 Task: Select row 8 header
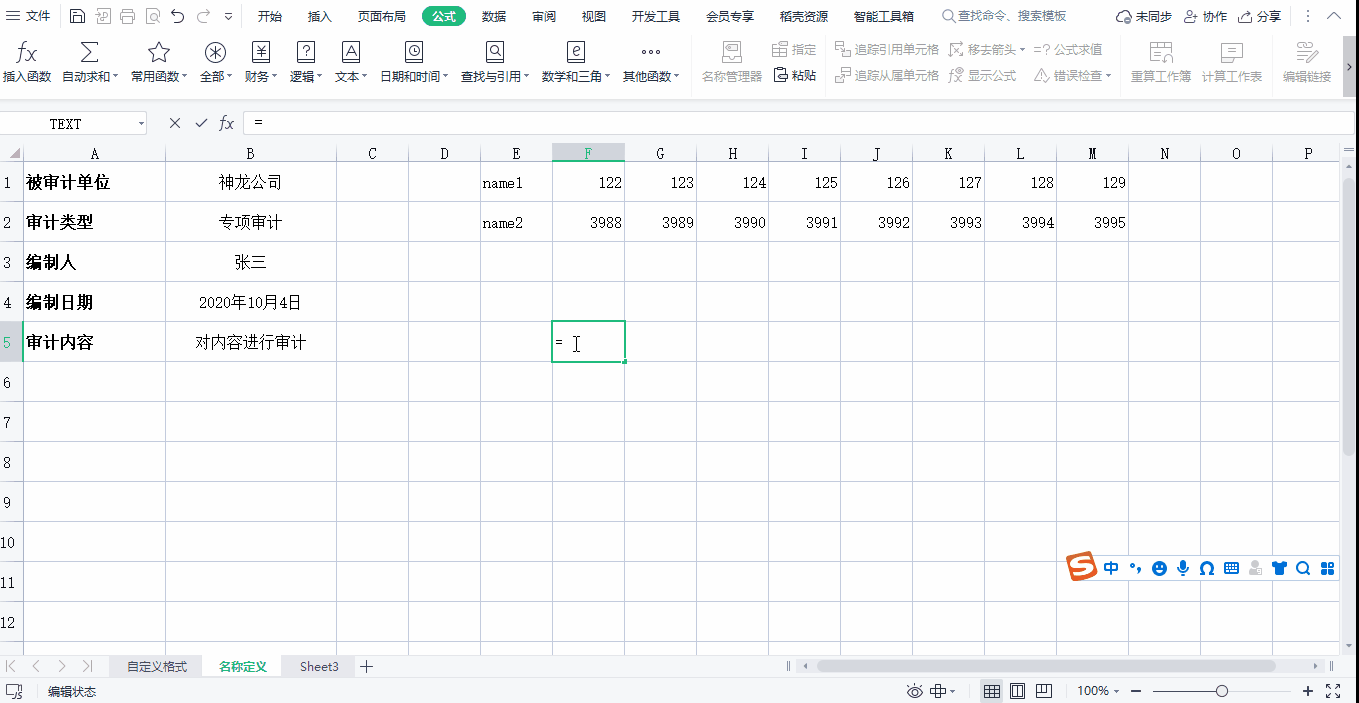coord(11,462)
